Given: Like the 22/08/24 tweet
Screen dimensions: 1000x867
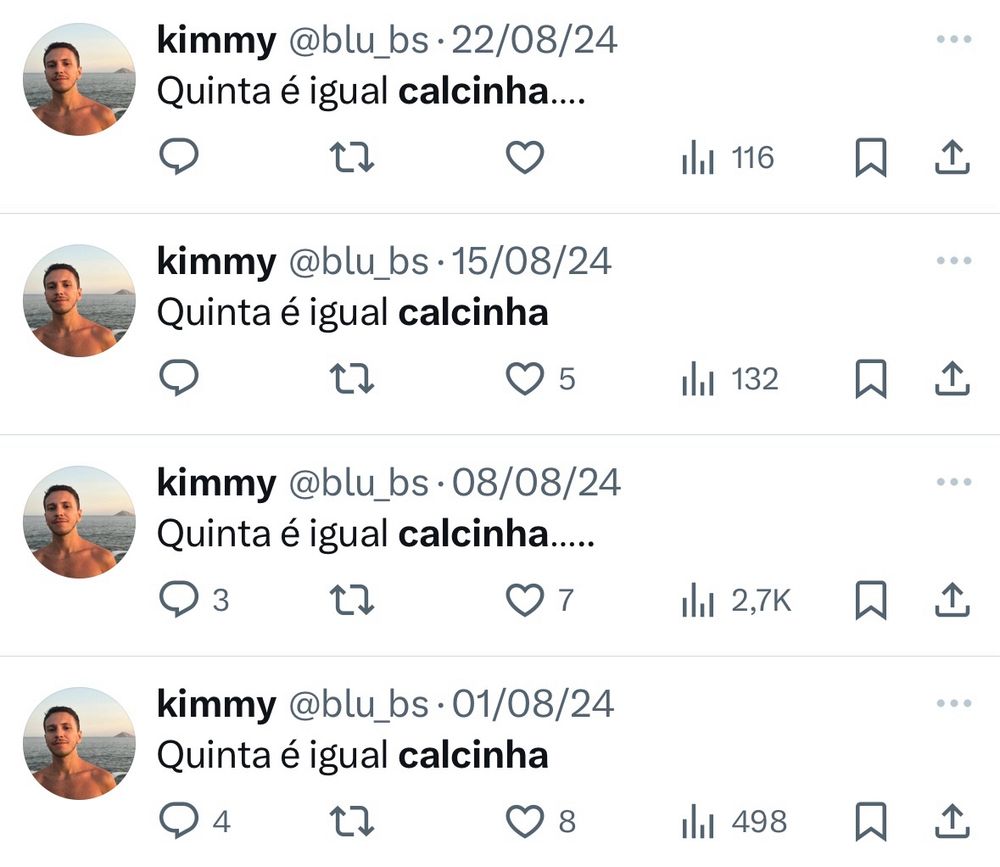Looking at the screenshot, I should [525, 158].
